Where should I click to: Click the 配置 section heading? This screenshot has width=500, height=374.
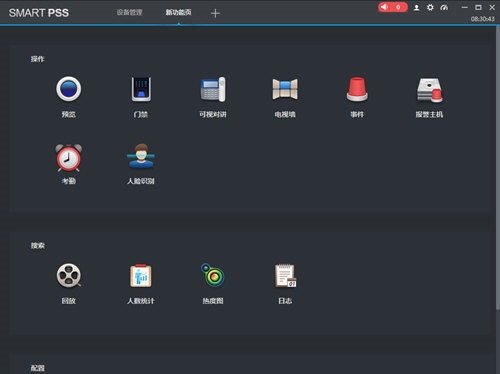38,368
